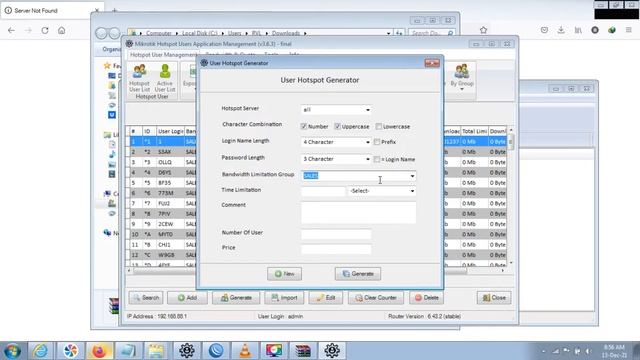Click the User Login column header
This screenshot has height=360, width=640.
tap(170, 131)
